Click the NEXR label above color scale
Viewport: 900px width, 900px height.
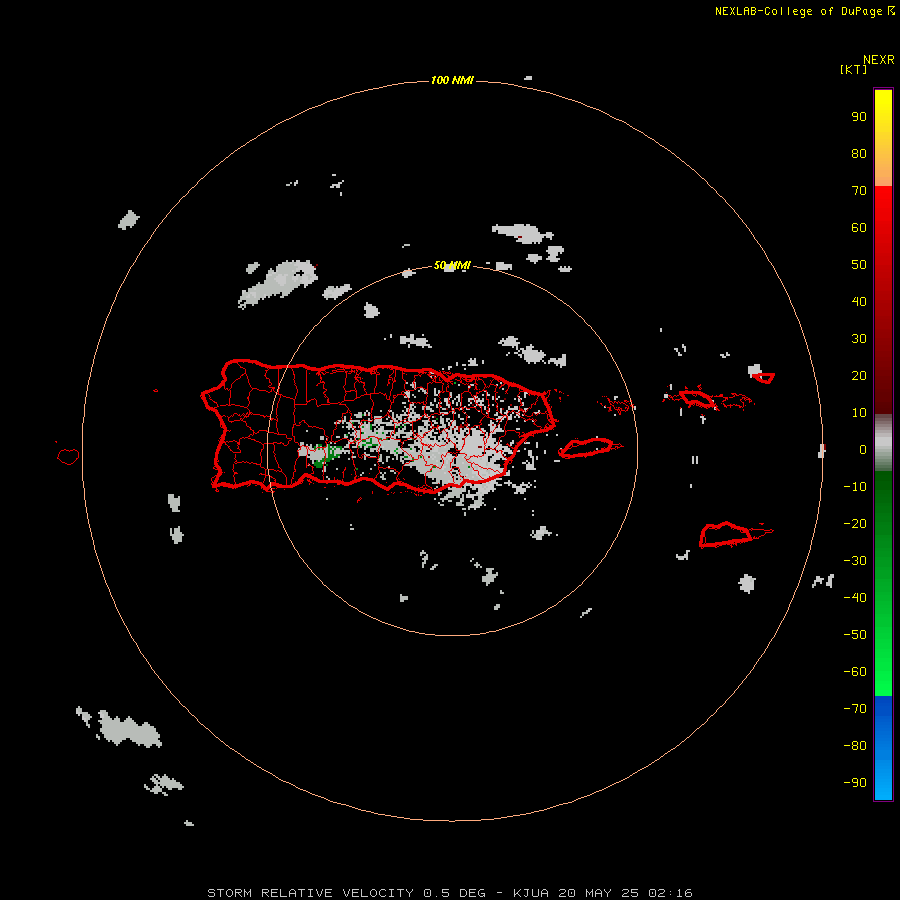pos(879,60)
